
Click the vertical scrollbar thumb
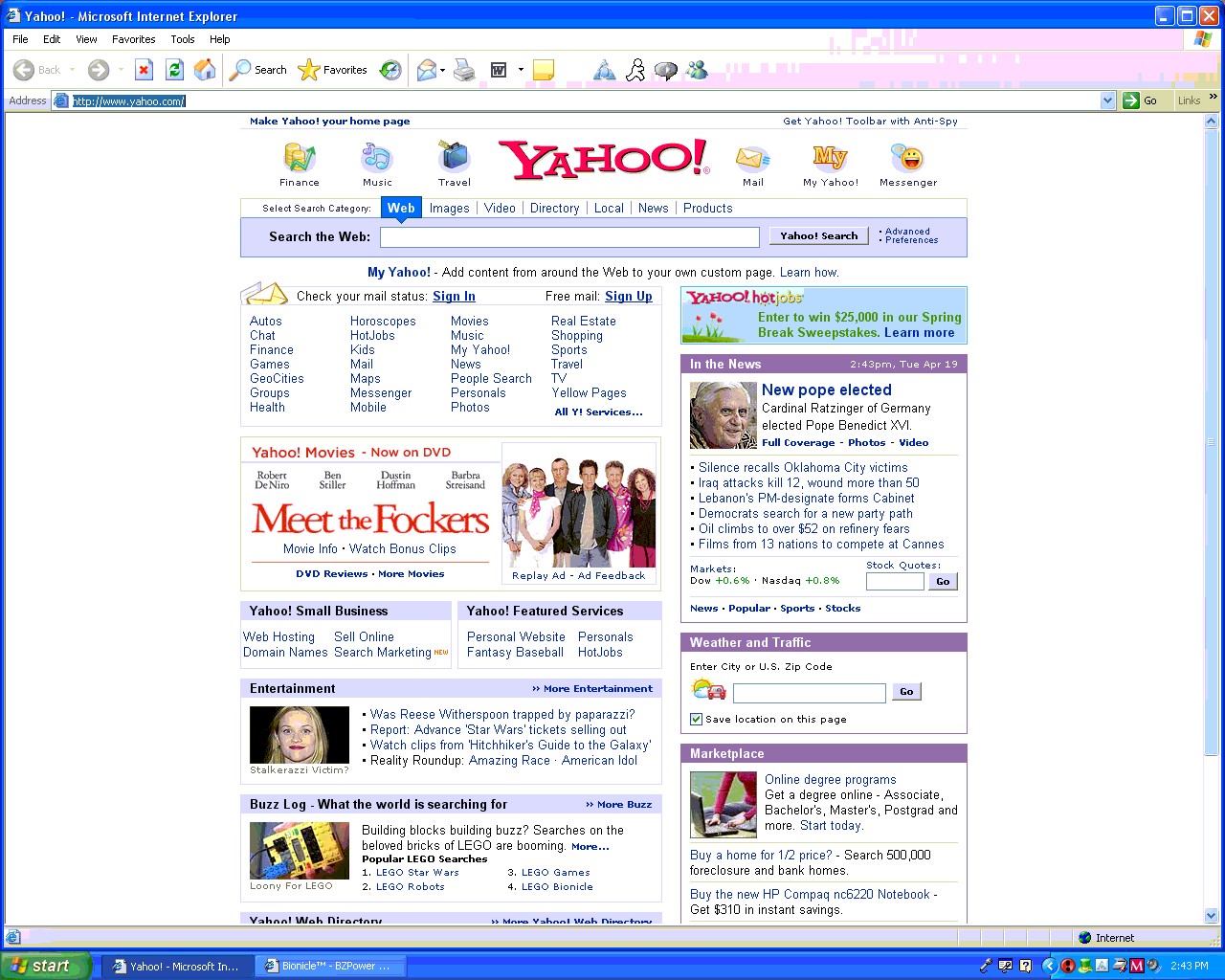point(1211,440)
